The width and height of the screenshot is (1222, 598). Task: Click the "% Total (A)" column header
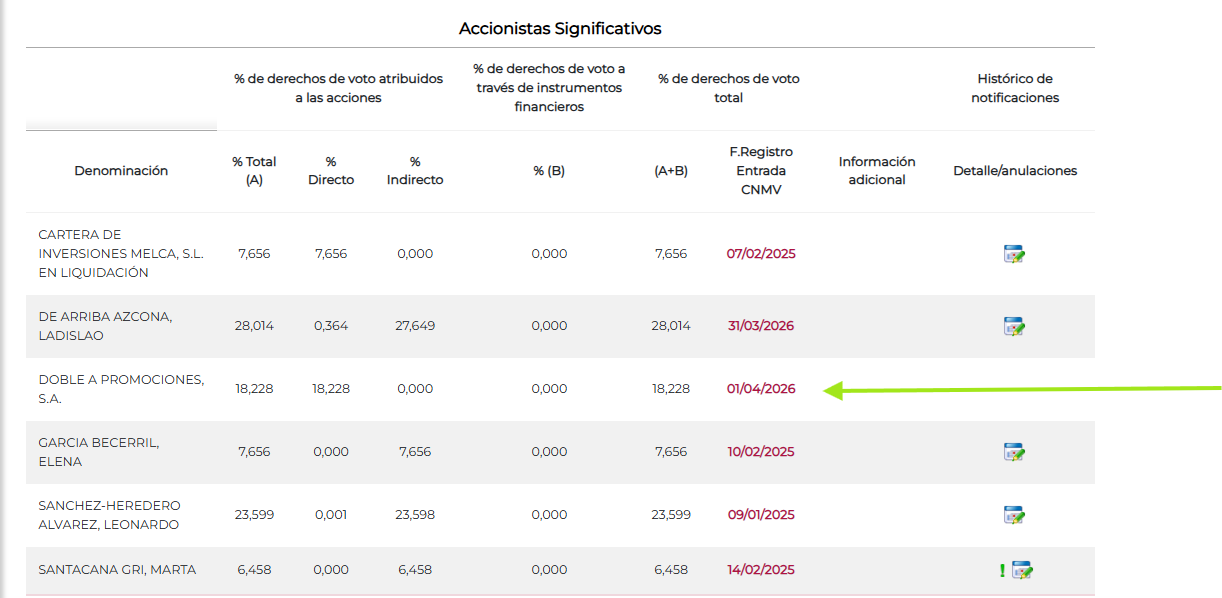(x=254, y=171)
